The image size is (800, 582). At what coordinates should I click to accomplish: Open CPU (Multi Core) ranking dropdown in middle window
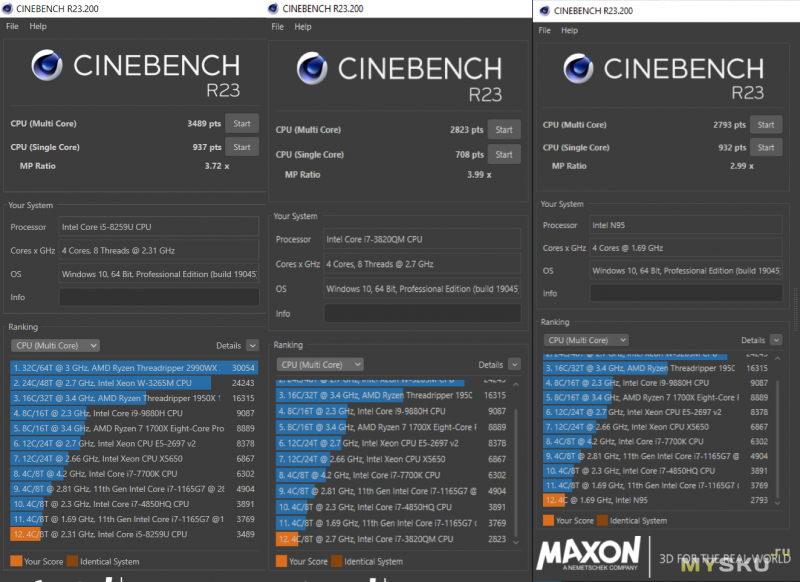(x=320, y=365)
